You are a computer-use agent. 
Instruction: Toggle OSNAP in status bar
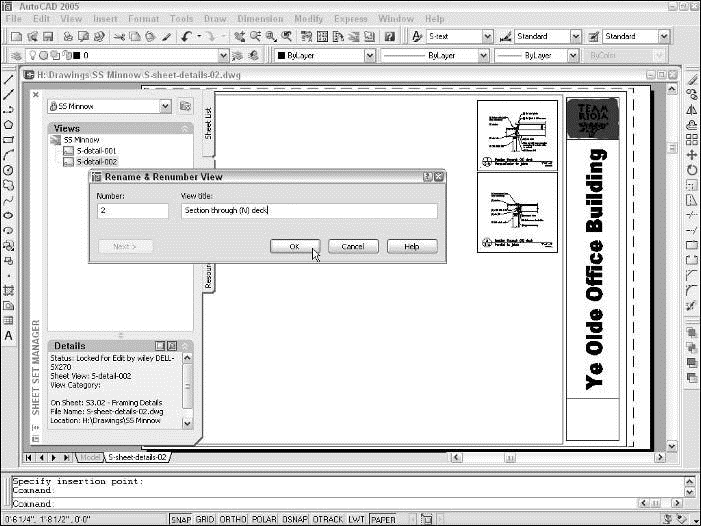click(295, 519)
